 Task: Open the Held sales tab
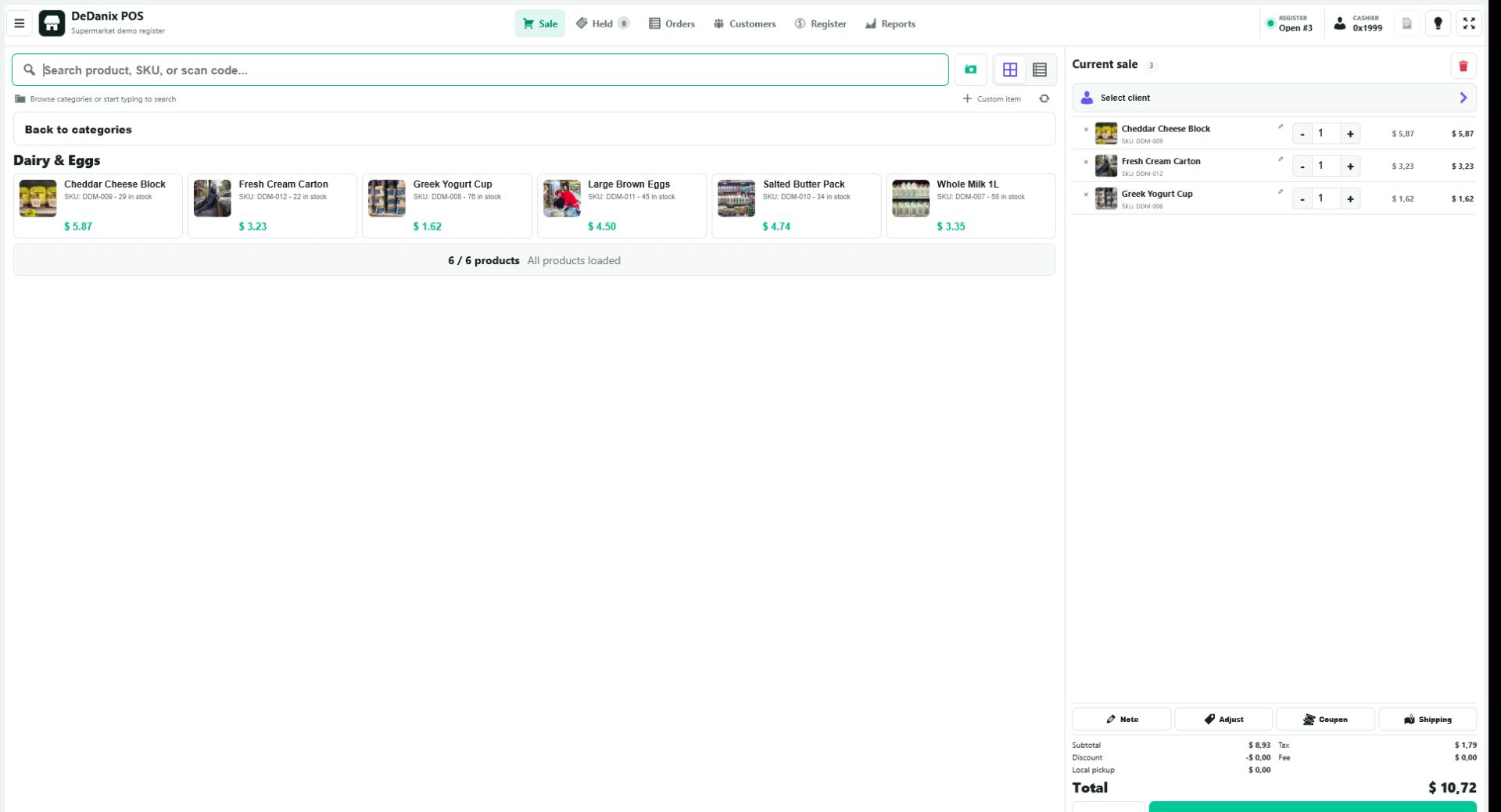[x=602, y=23]
